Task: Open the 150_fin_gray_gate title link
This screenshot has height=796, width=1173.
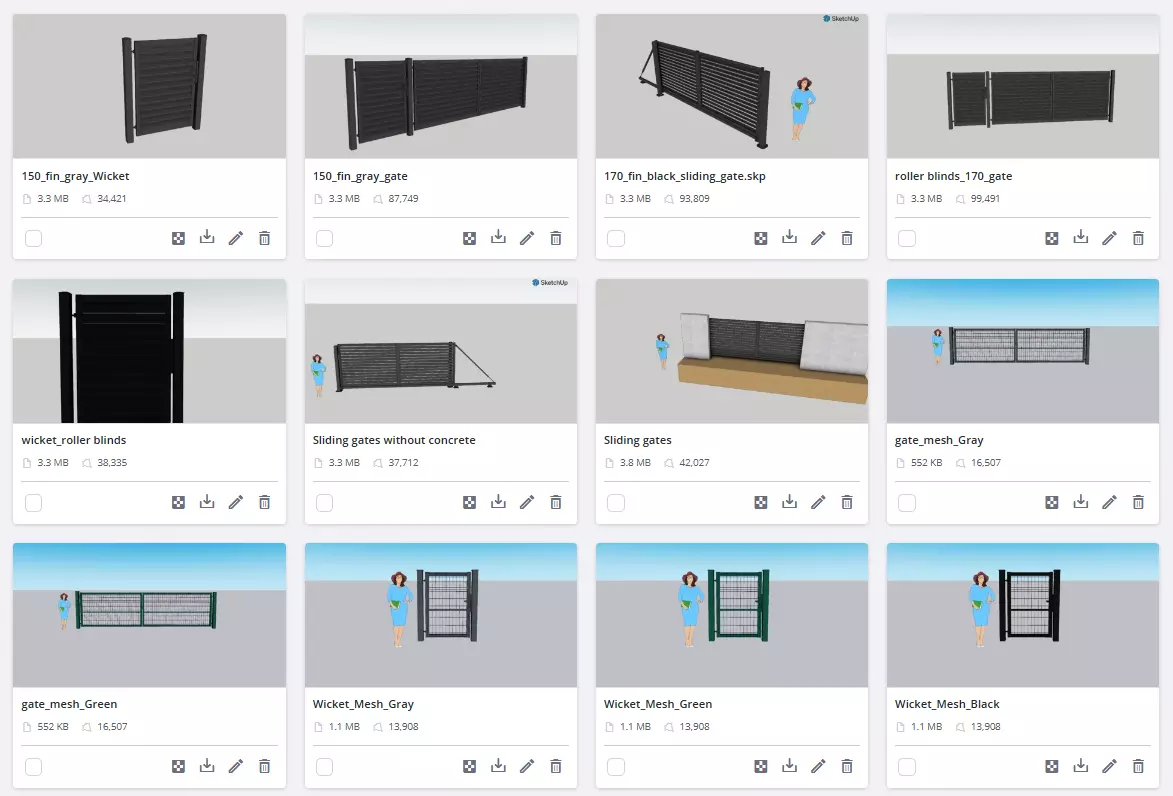Action: [360, 176]
